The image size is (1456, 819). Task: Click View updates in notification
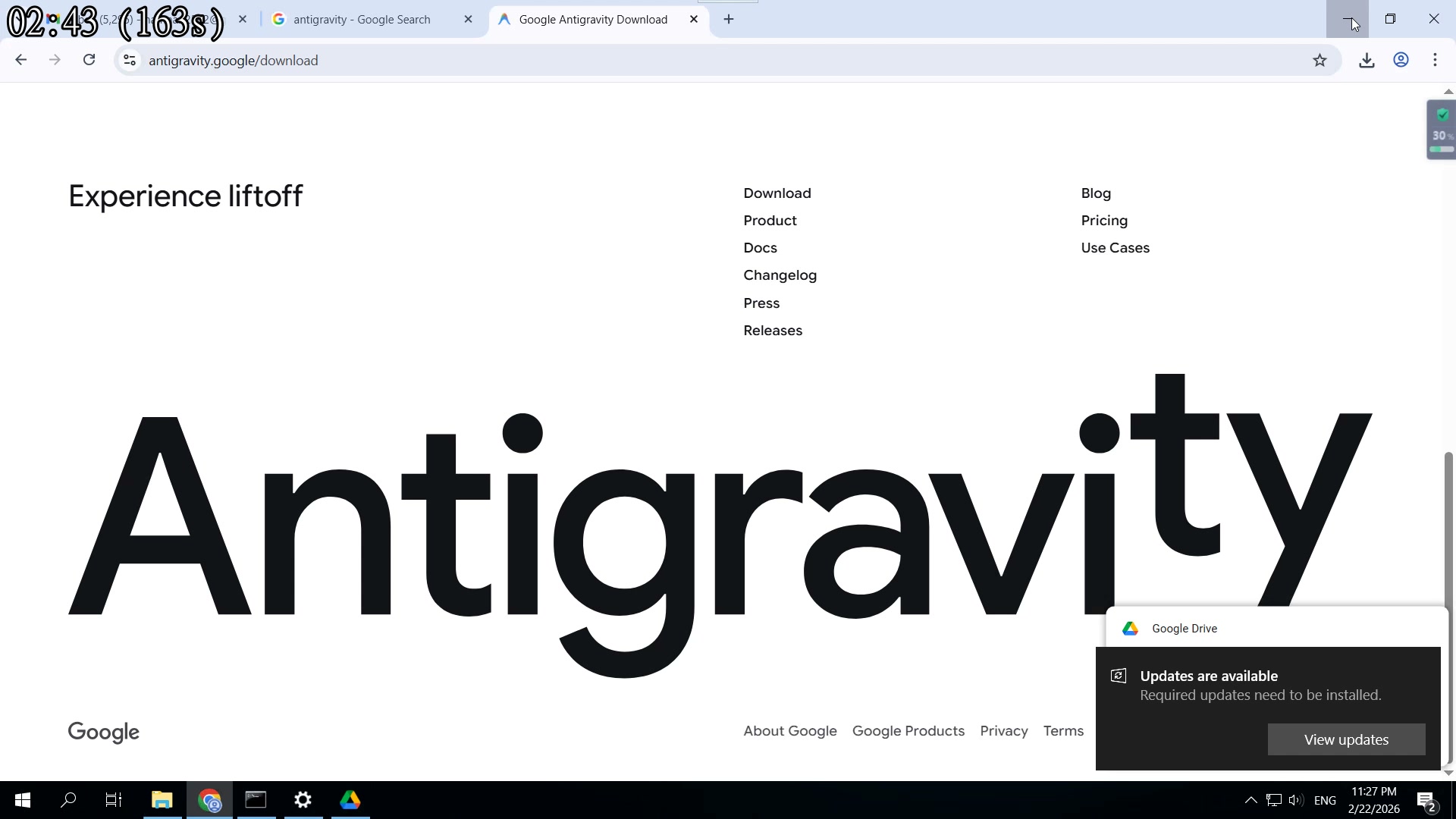[1346, 739]
